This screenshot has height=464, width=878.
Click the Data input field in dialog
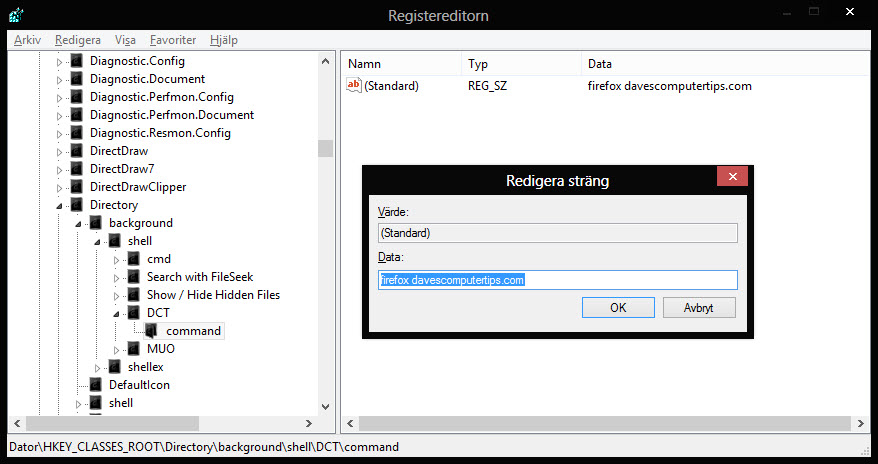[x=558, y=280]
